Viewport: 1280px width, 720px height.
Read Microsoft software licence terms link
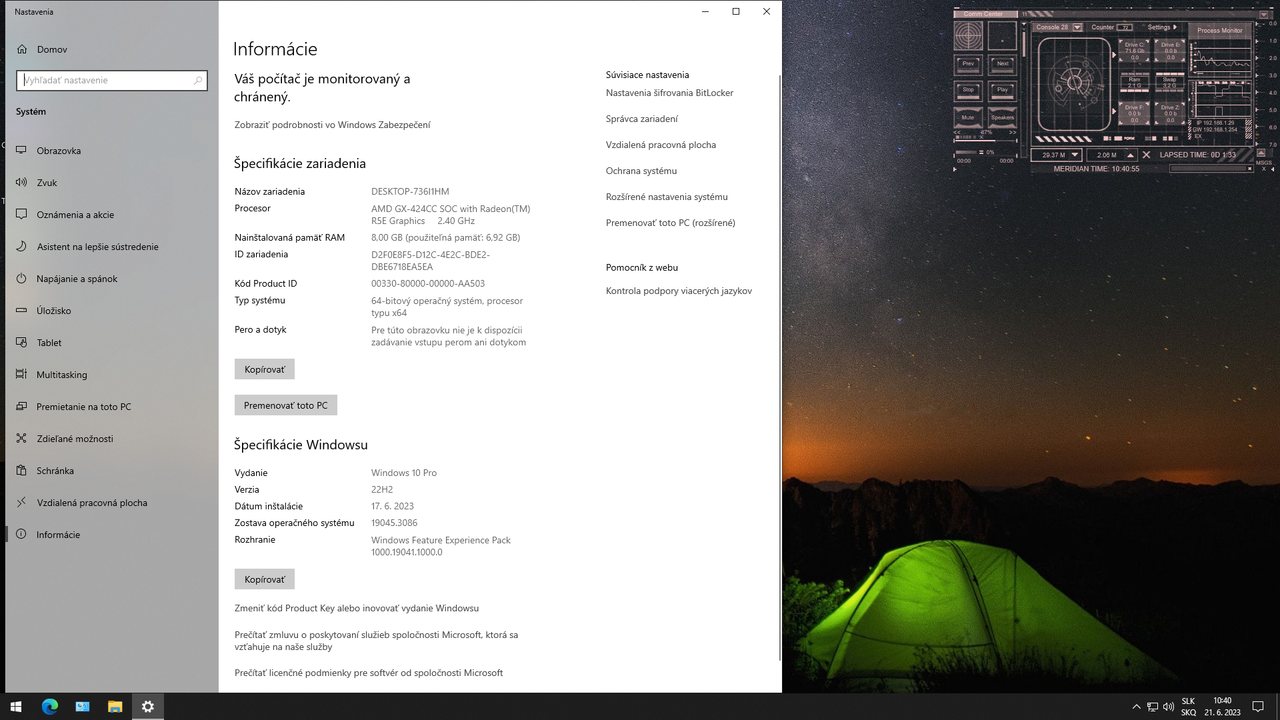click(x=369, y=673)
